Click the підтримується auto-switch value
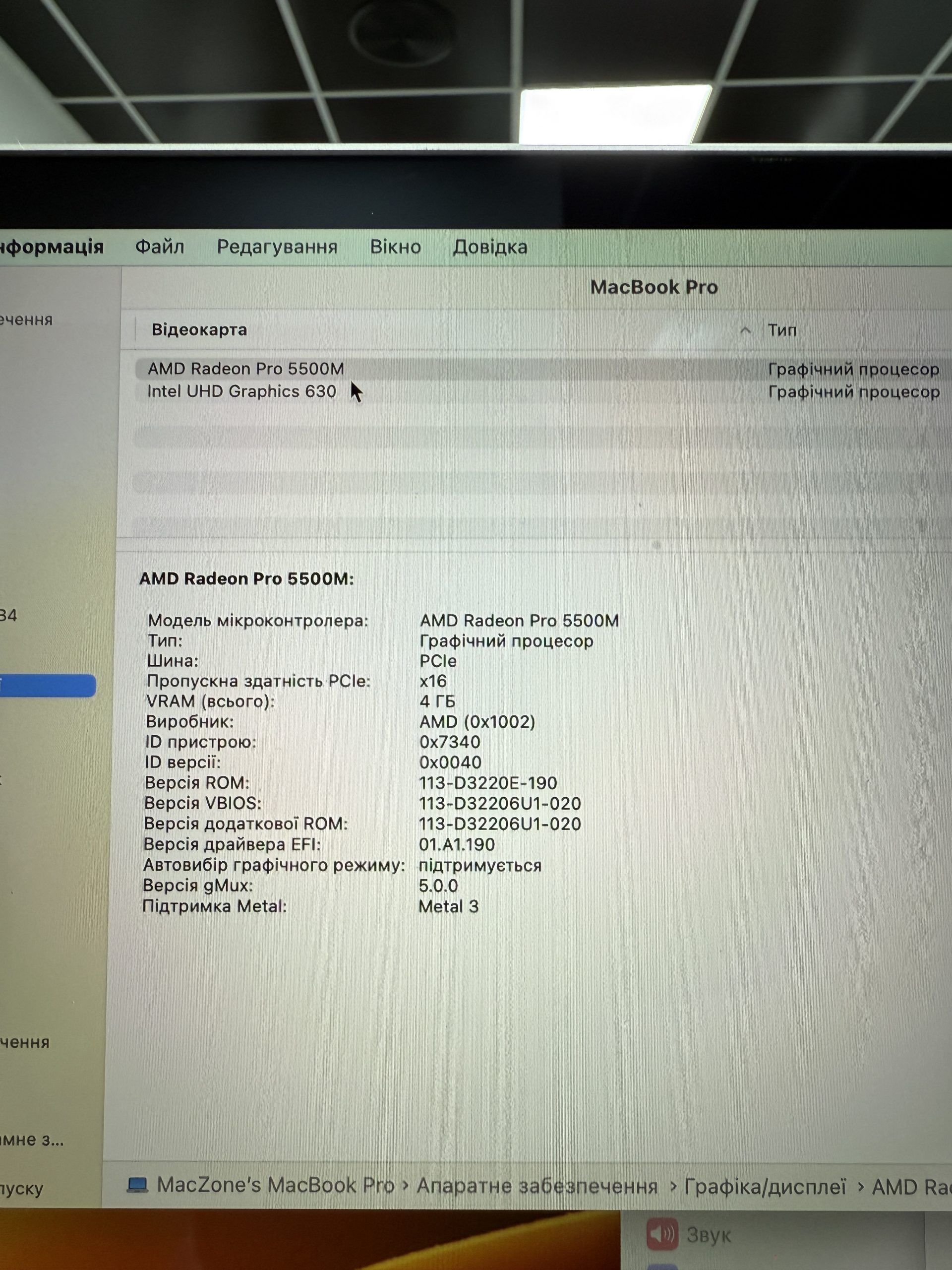The height and width of the screenshot is (1270, 952). pos(480,865)
